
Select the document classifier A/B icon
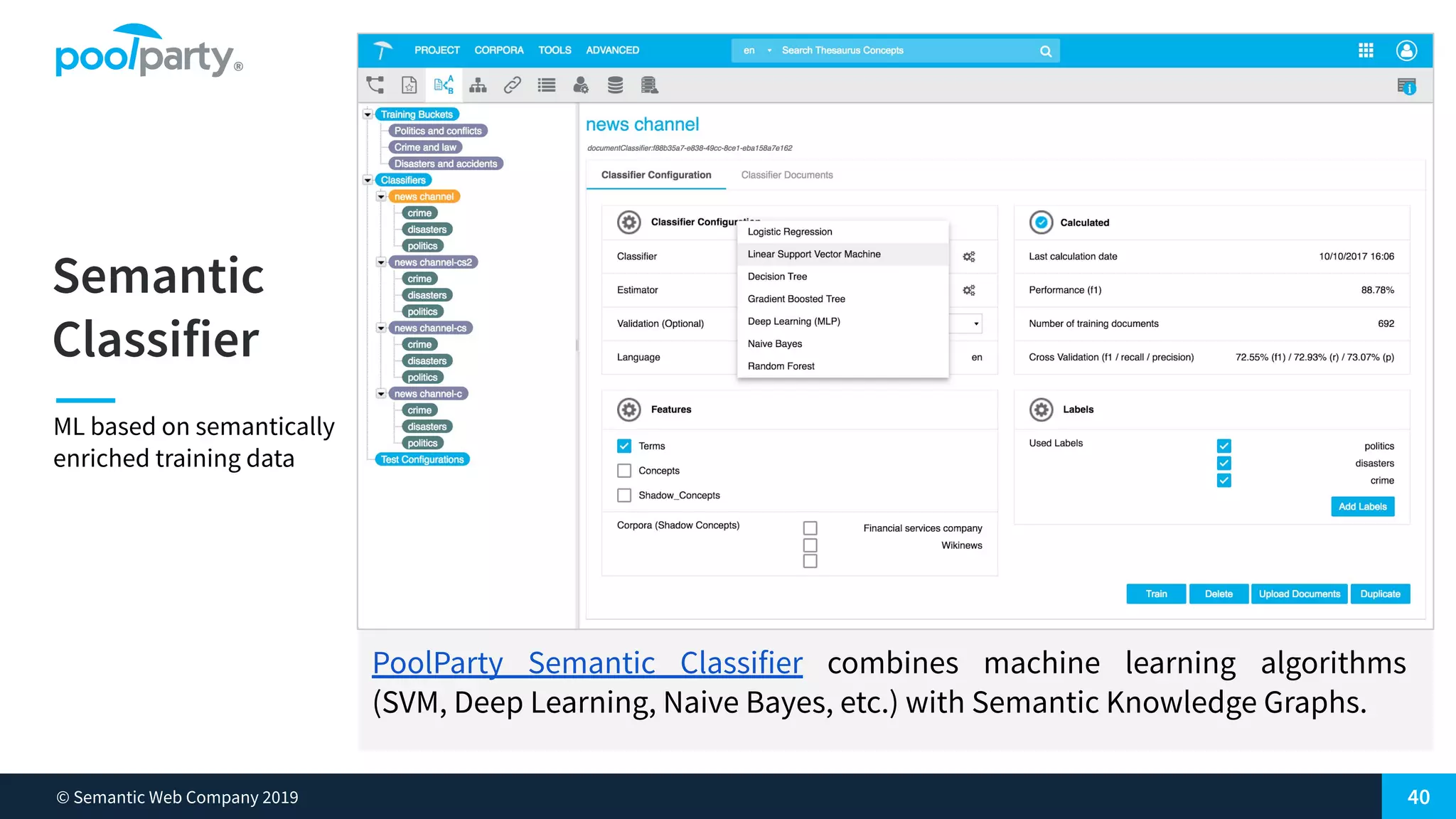[444, 85]
